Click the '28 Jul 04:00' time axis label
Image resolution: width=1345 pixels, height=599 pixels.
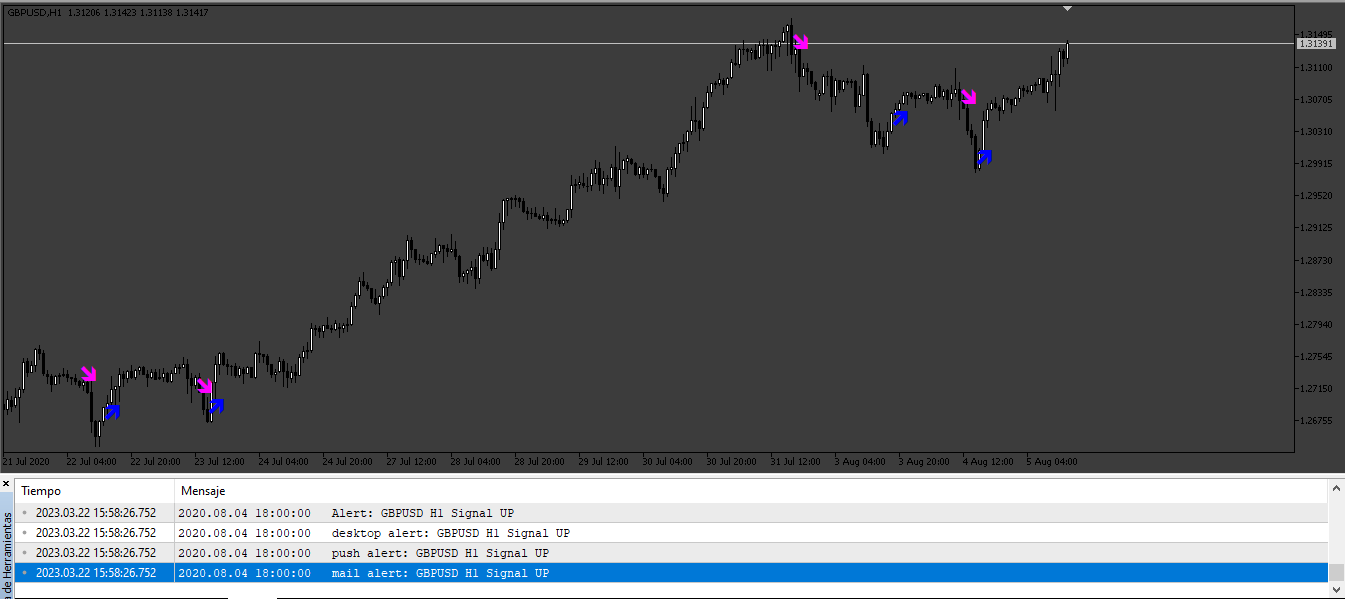tap(475, 462)
